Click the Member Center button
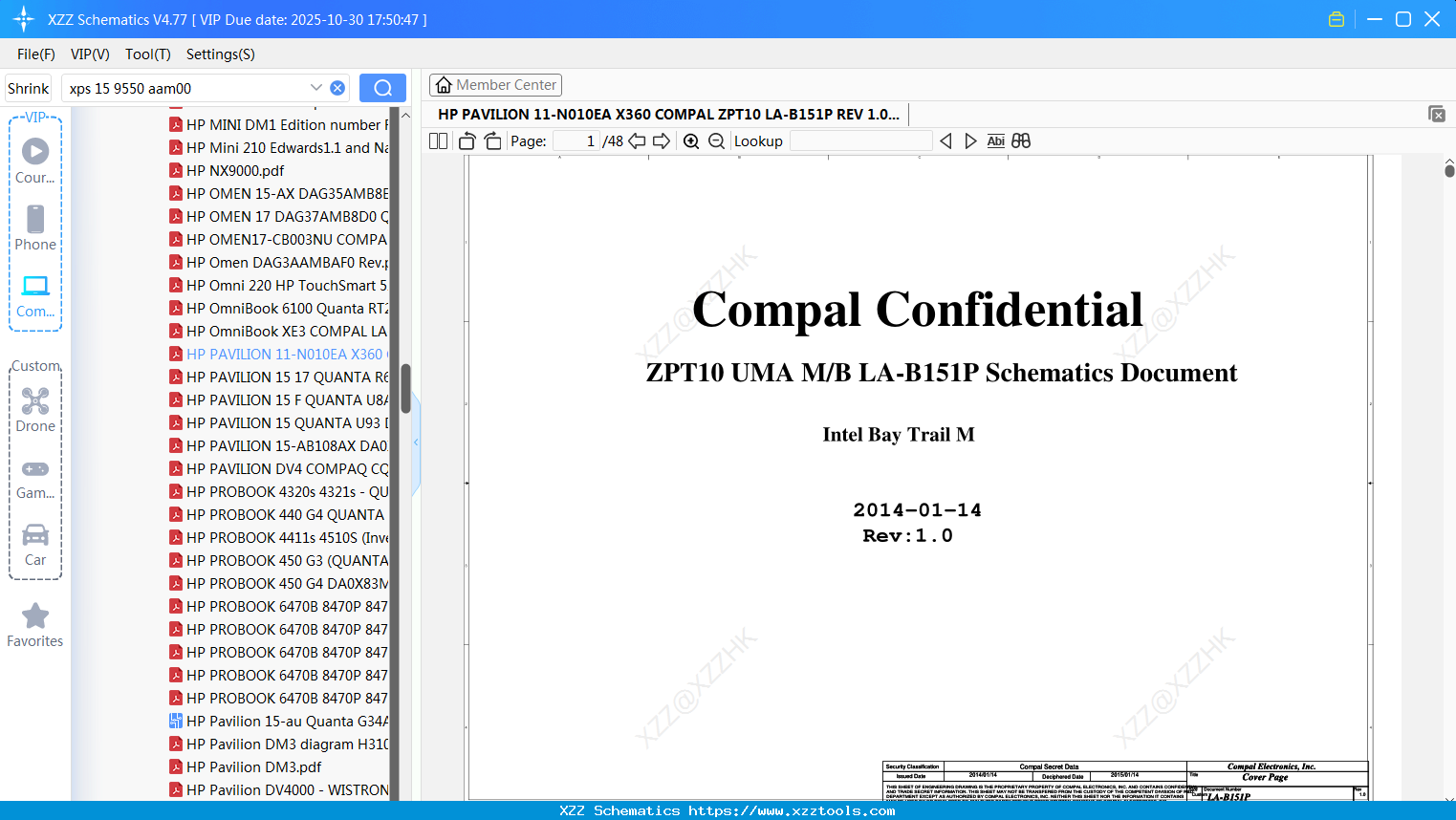Viewport: 1456px width, 820px height. point(495,85)
